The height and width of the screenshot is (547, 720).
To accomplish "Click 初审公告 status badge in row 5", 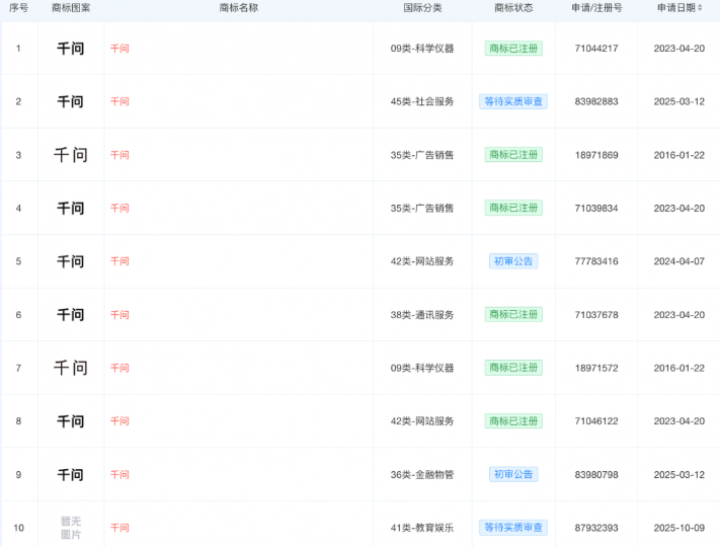I will (513, 261).
